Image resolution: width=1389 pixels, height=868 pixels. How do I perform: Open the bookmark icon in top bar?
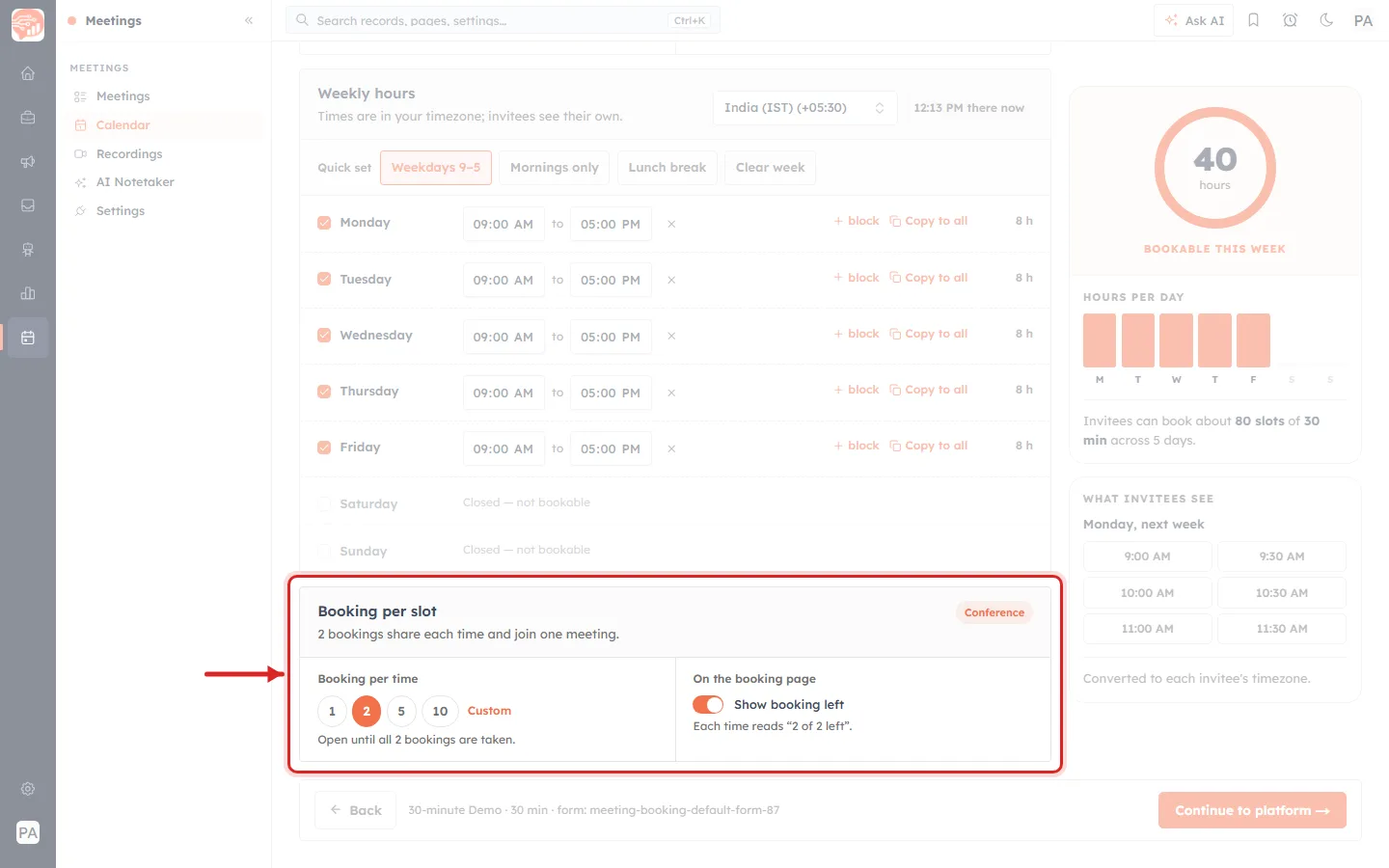click(1254, 20)
